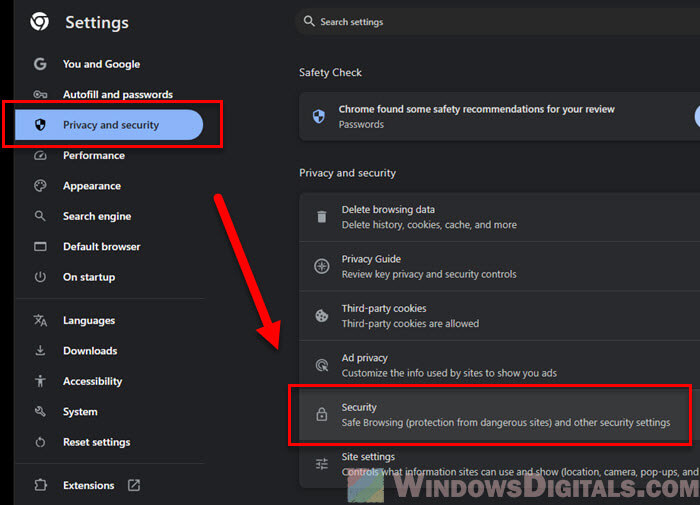Click the Privacy and security heading in main panel
The image size is (700, 505).
point(347,173)
